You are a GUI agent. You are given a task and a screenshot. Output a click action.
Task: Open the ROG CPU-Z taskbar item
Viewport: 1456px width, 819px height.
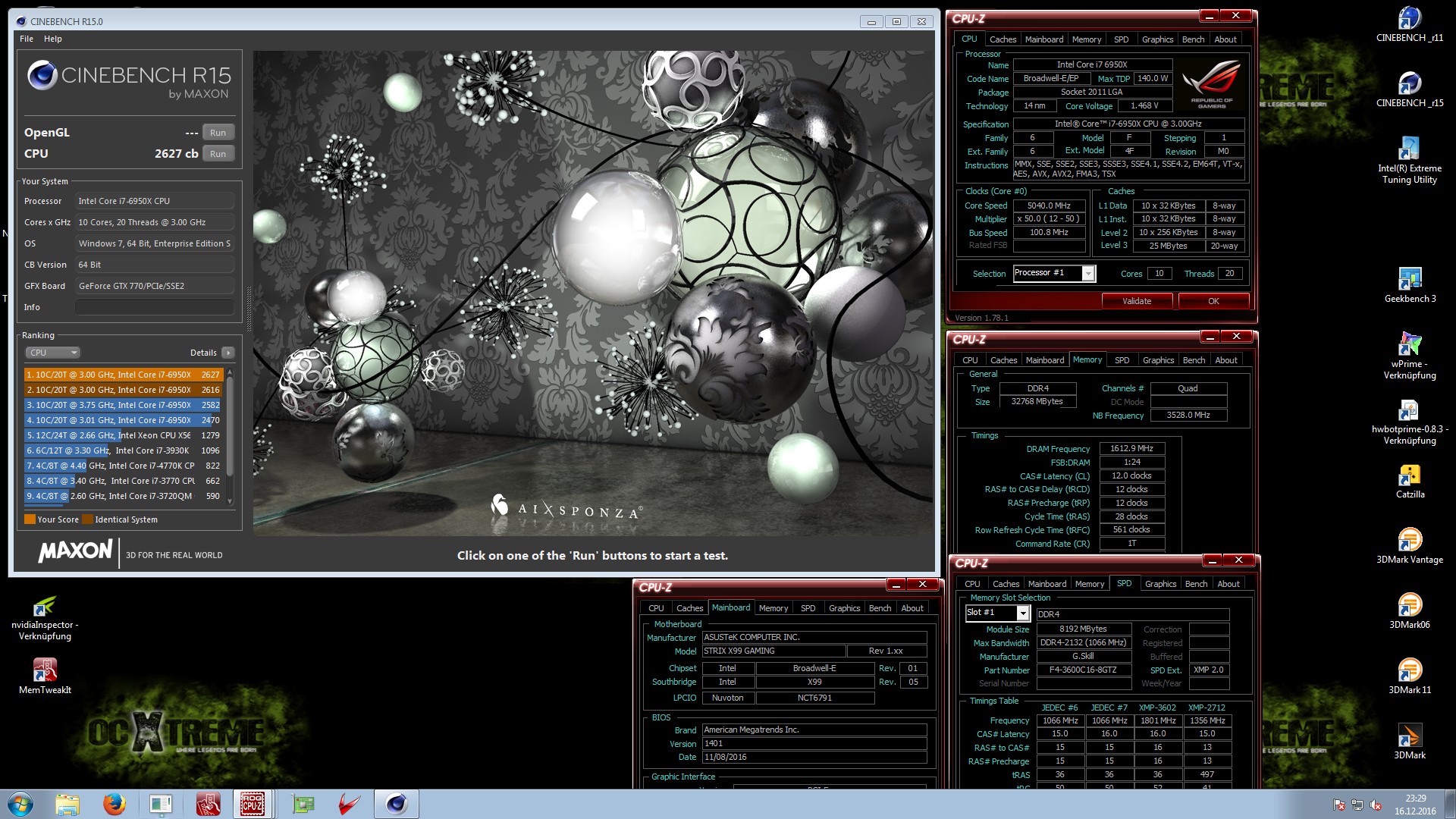[253, 804]
